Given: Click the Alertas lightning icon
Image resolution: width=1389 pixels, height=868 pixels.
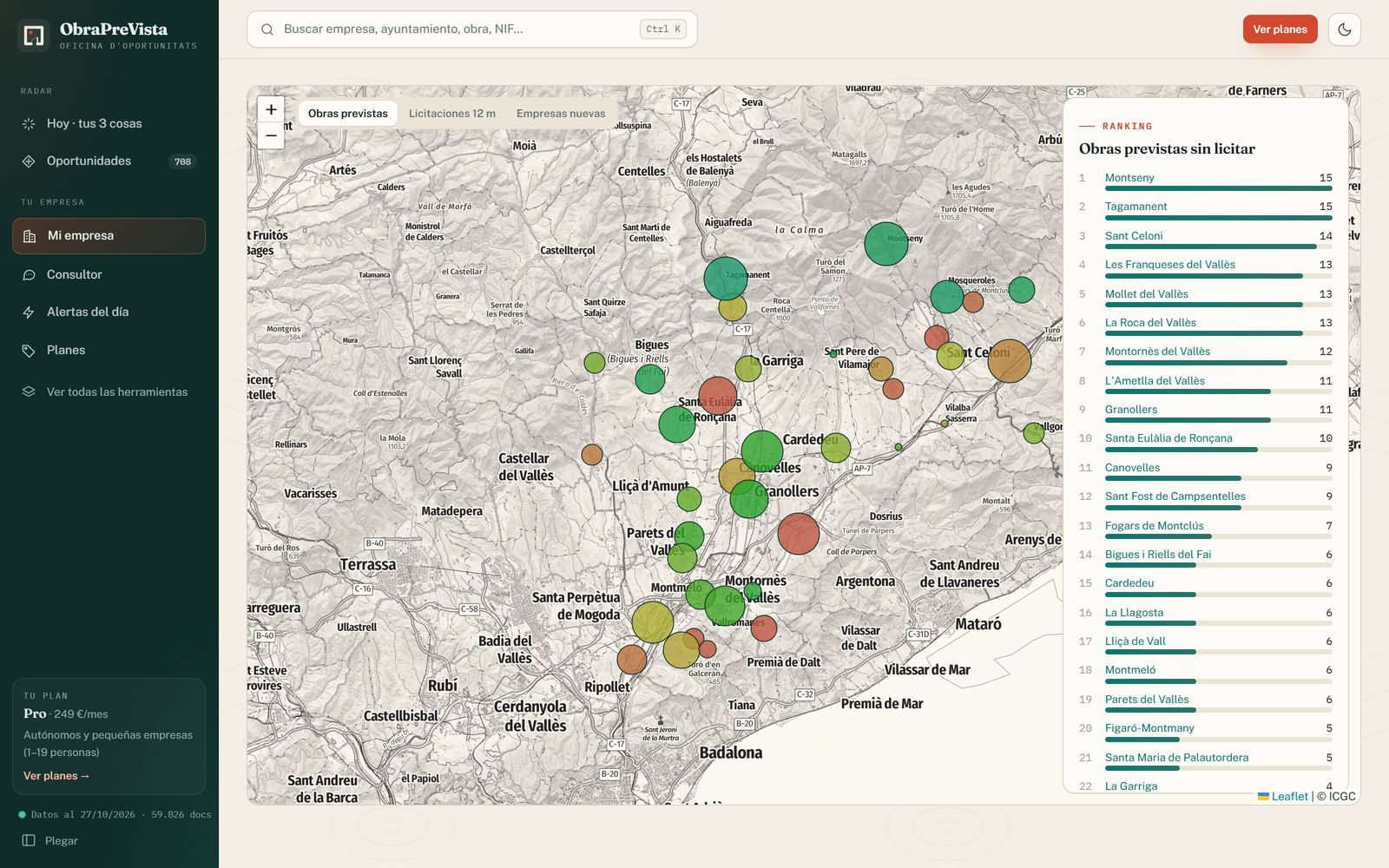Looking at the screenshot, I should pos(29,312).
